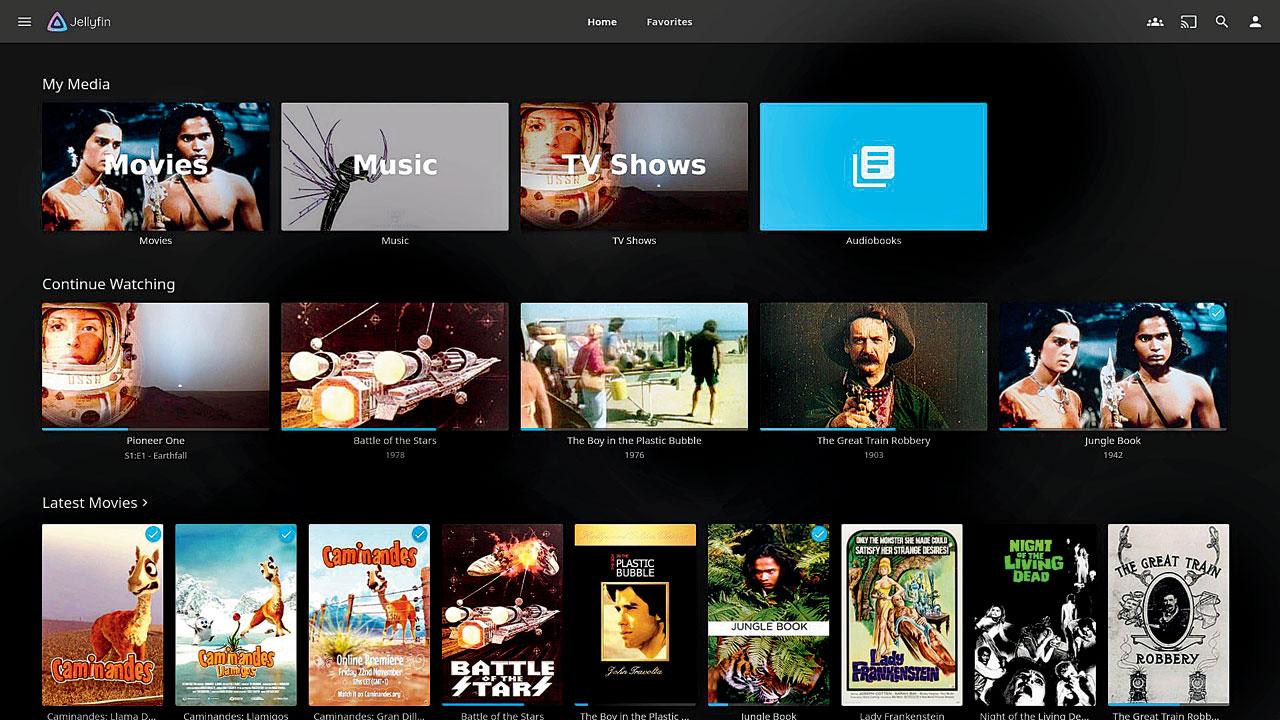Click the TV Shows label under My Media
Screen dimensions: 1280x720
pyautogui.click(x=634, y=241)
